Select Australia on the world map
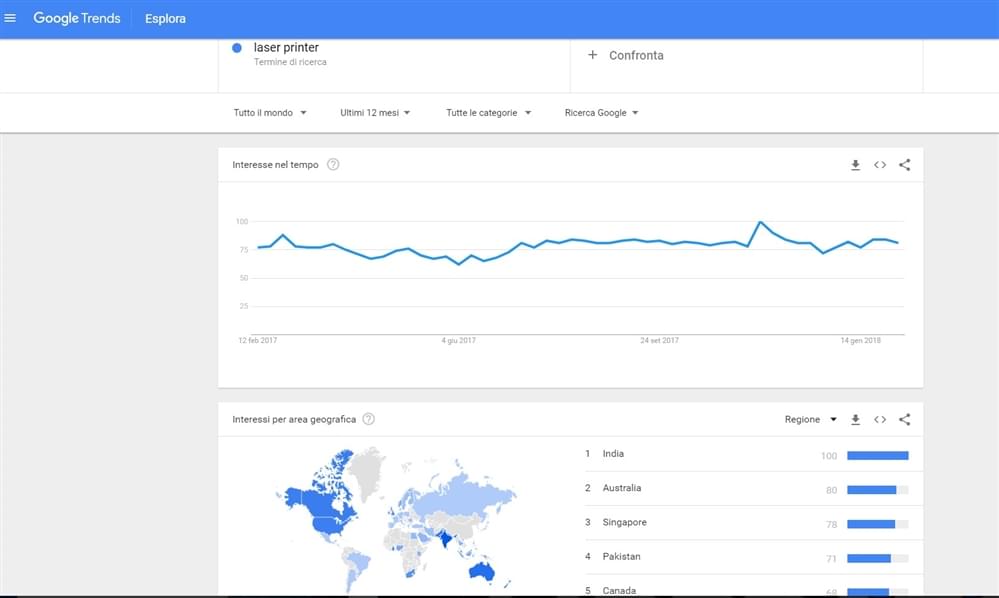Viewport: 999px width, 598px height. [482, 570]
